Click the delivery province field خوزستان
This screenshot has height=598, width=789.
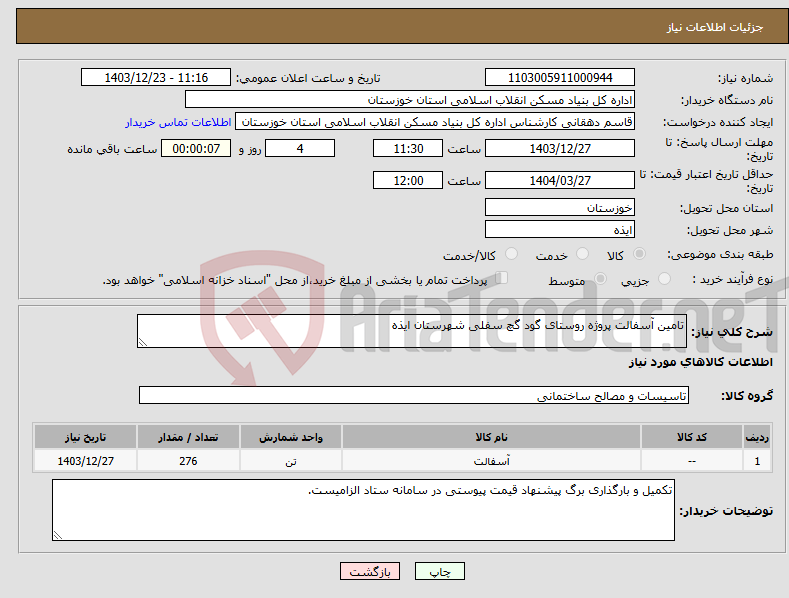[x=560, y=207]
